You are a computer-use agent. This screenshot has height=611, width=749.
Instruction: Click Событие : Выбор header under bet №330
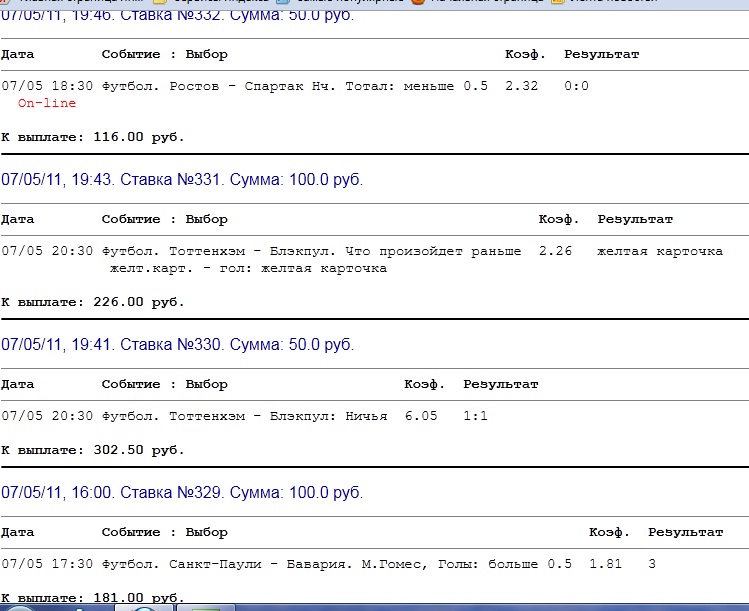(x=164, y=384)
